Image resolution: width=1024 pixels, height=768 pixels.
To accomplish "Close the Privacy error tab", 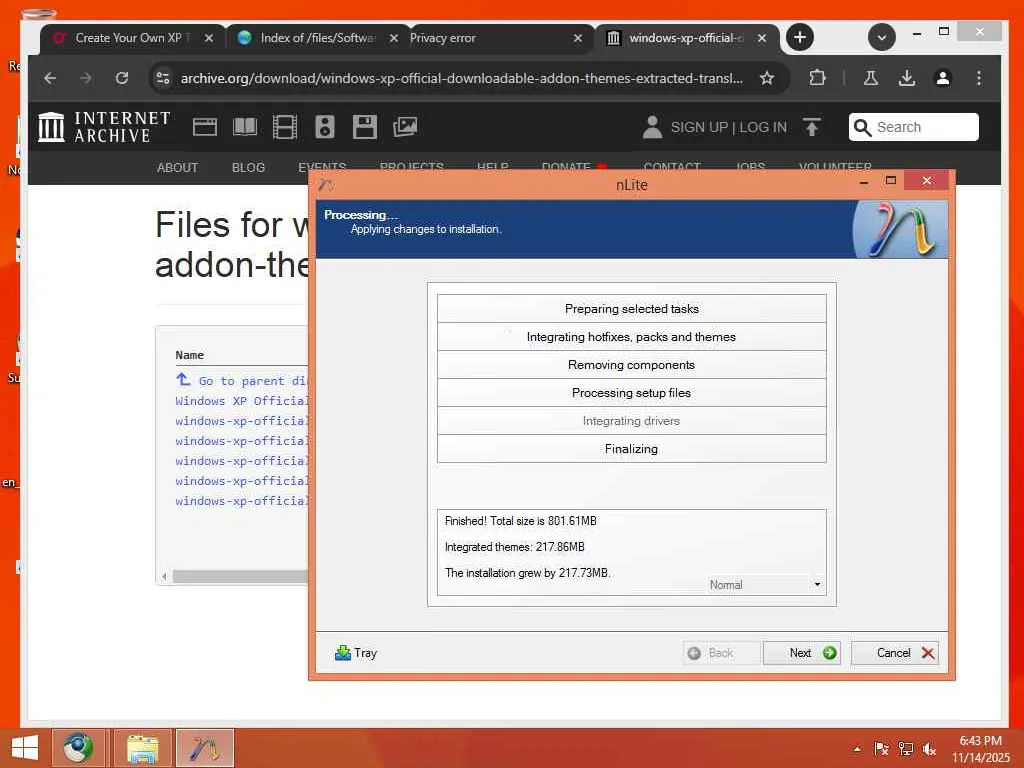I will tap(577, 39).
